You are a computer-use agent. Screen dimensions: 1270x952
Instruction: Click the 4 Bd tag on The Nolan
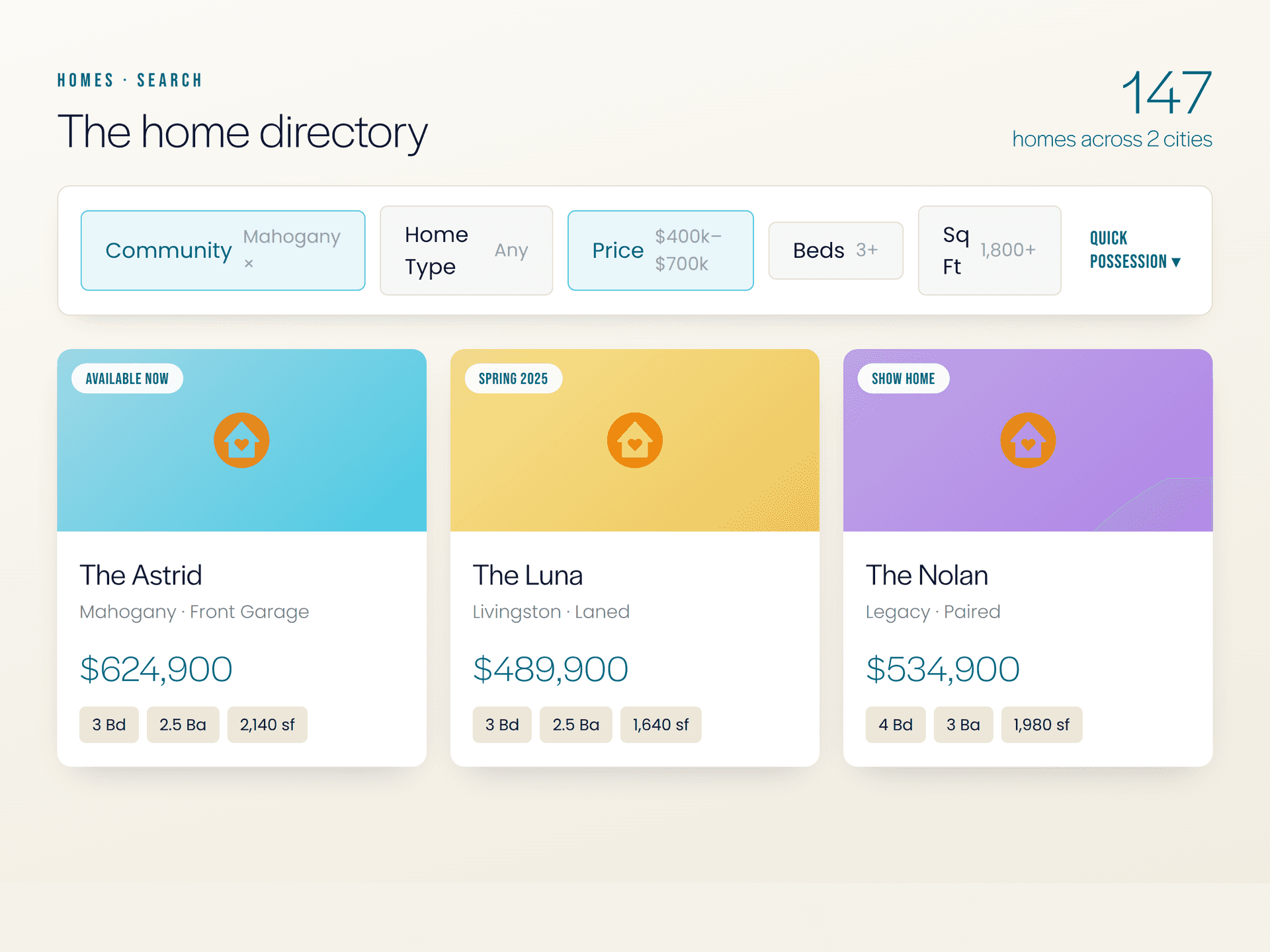point(896,725)
